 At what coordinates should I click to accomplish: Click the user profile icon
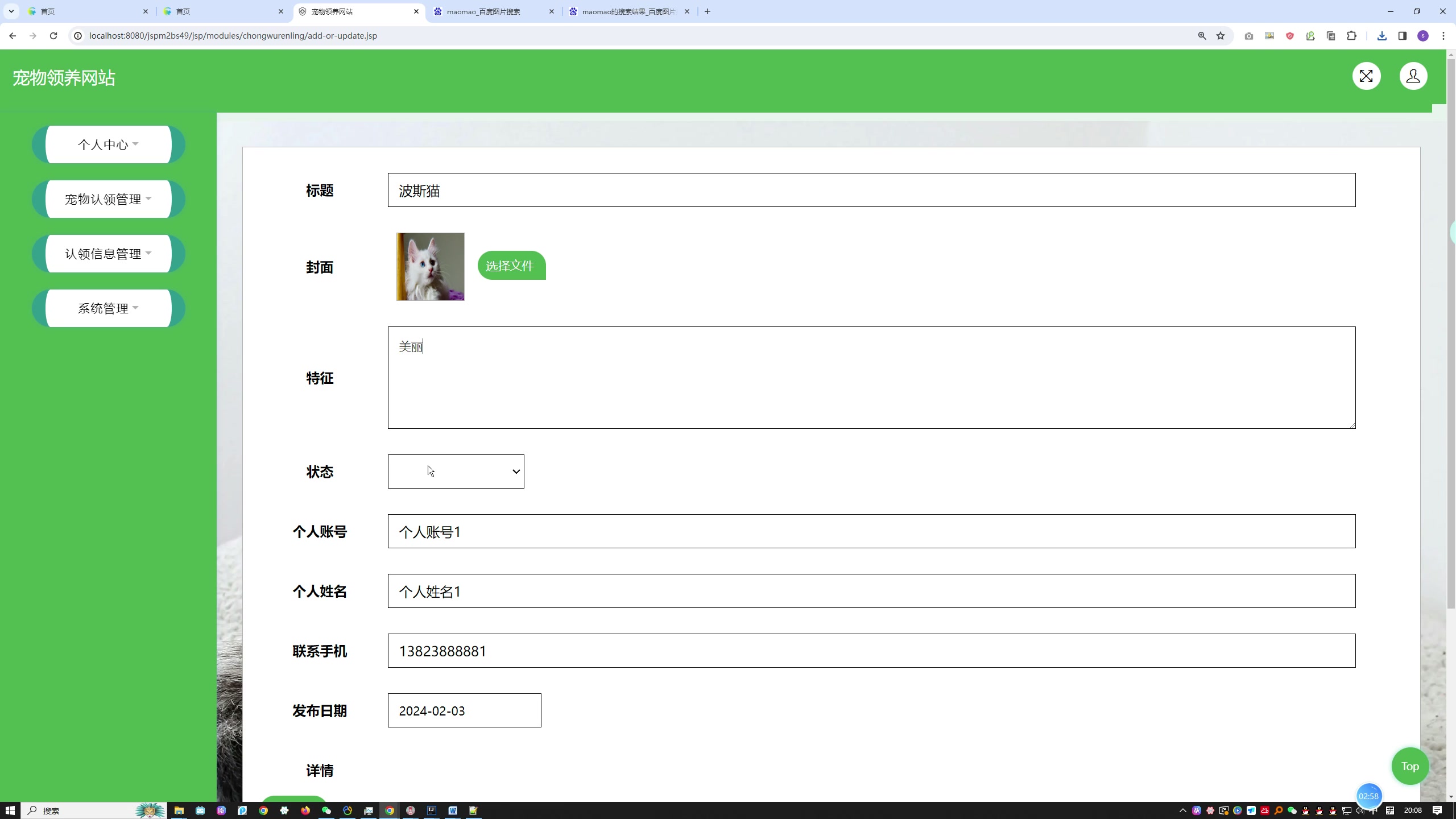pos(1413,76)
